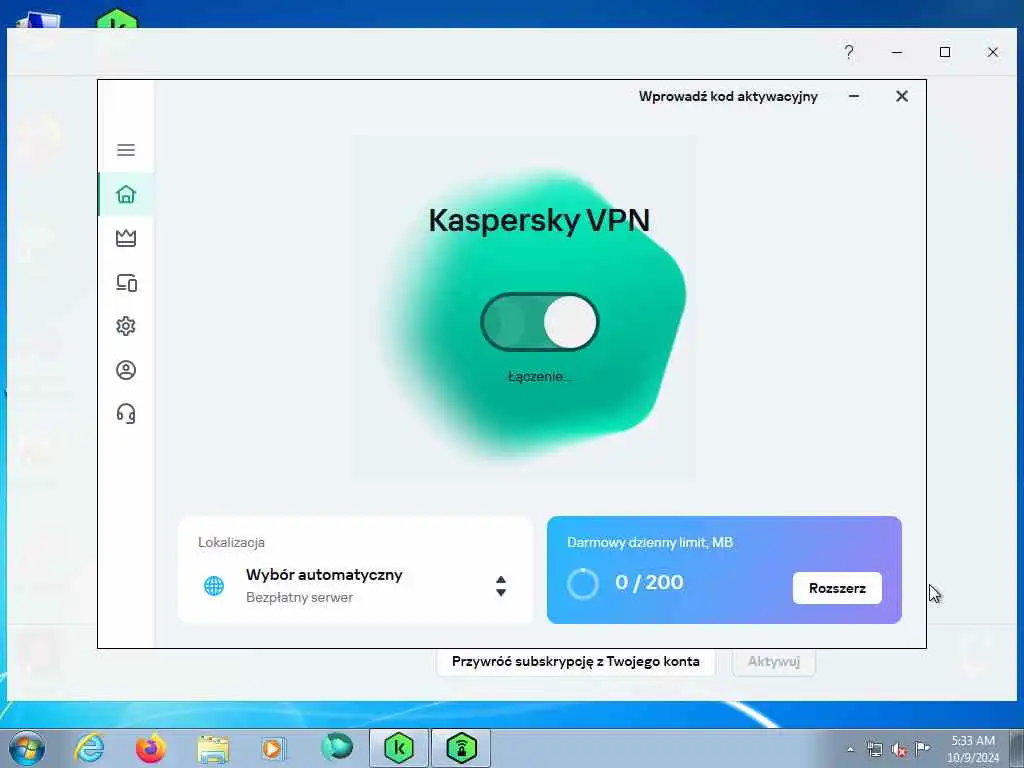Click the muted volume tray icon
Viewport: 1024px width, 768px height.
[899, 749]
